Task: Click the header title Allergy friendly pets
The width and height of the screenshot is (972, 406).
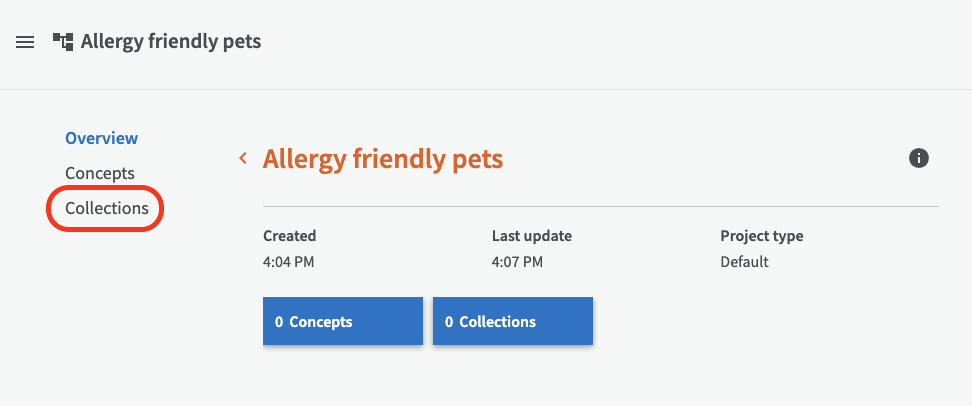Action: click(171, 42)
